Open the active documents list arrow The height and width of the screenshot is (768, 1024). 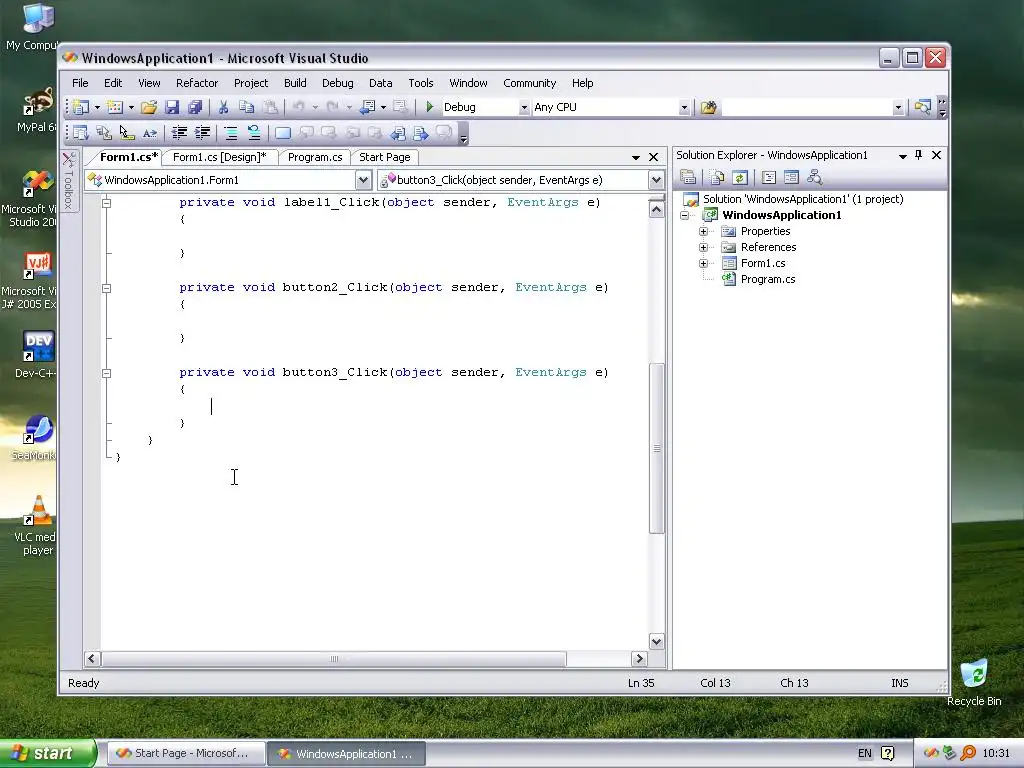[635, 157]
